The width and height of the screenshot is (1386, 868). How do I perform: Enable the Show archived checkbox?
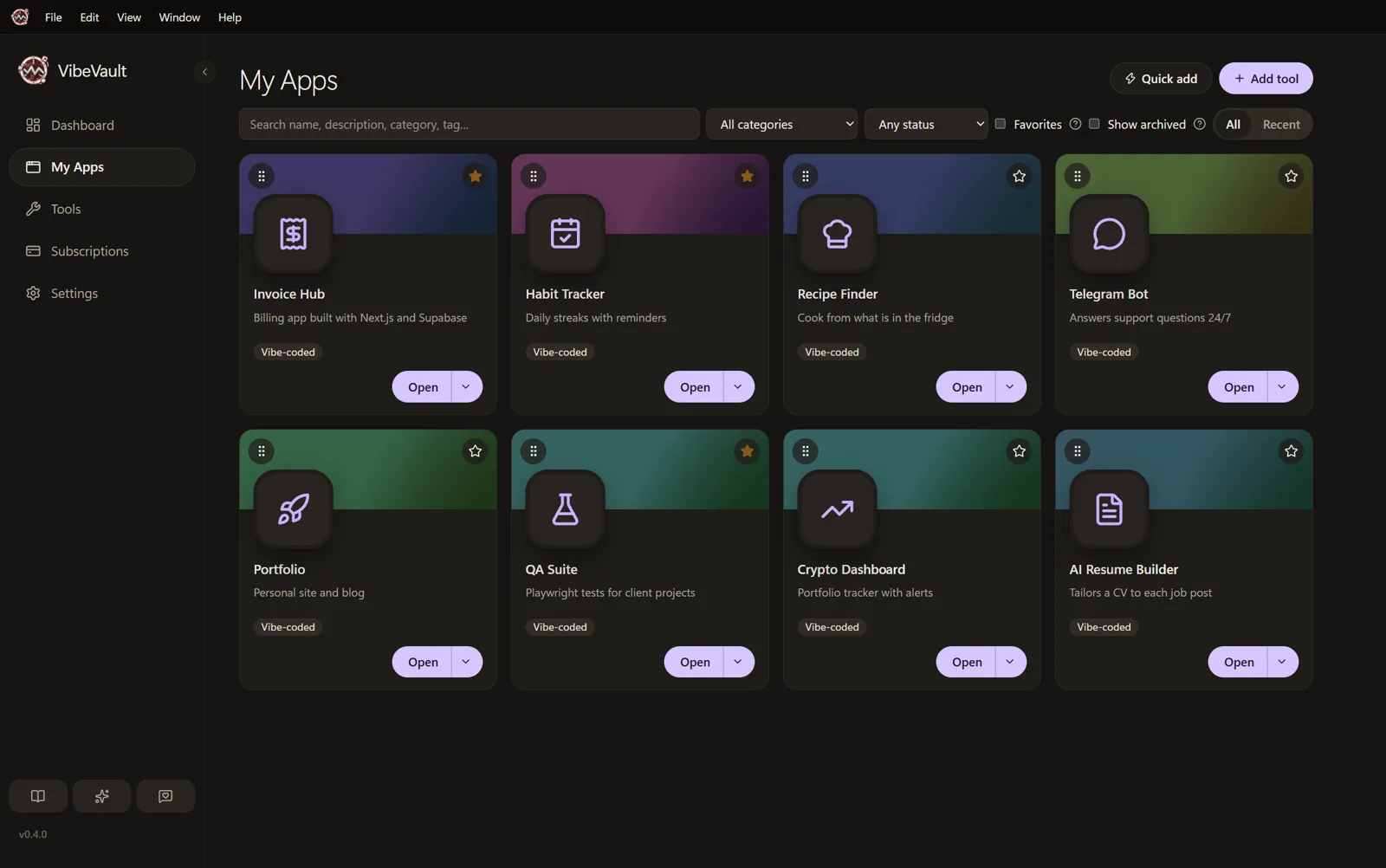(1094, 124)
